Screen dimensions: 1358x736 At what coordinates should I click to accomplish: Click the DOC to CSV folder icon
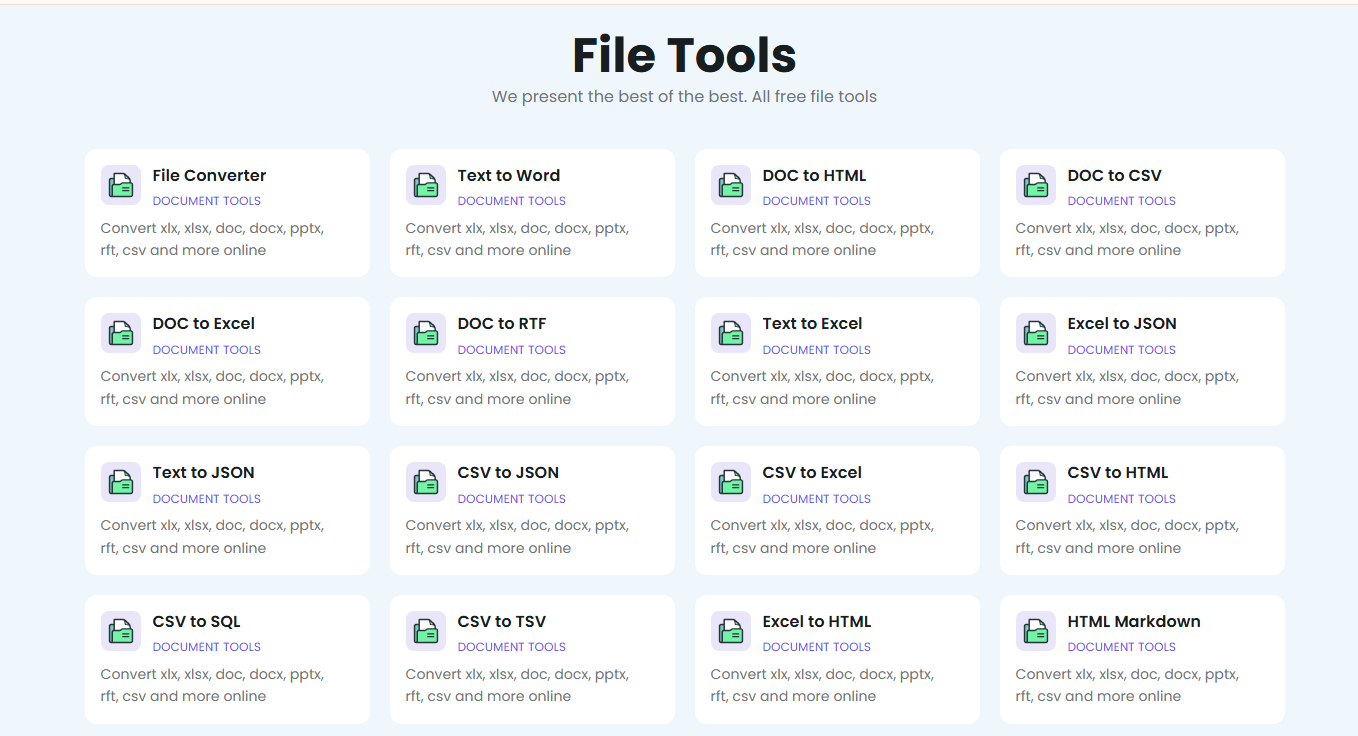click(1036, 185)
